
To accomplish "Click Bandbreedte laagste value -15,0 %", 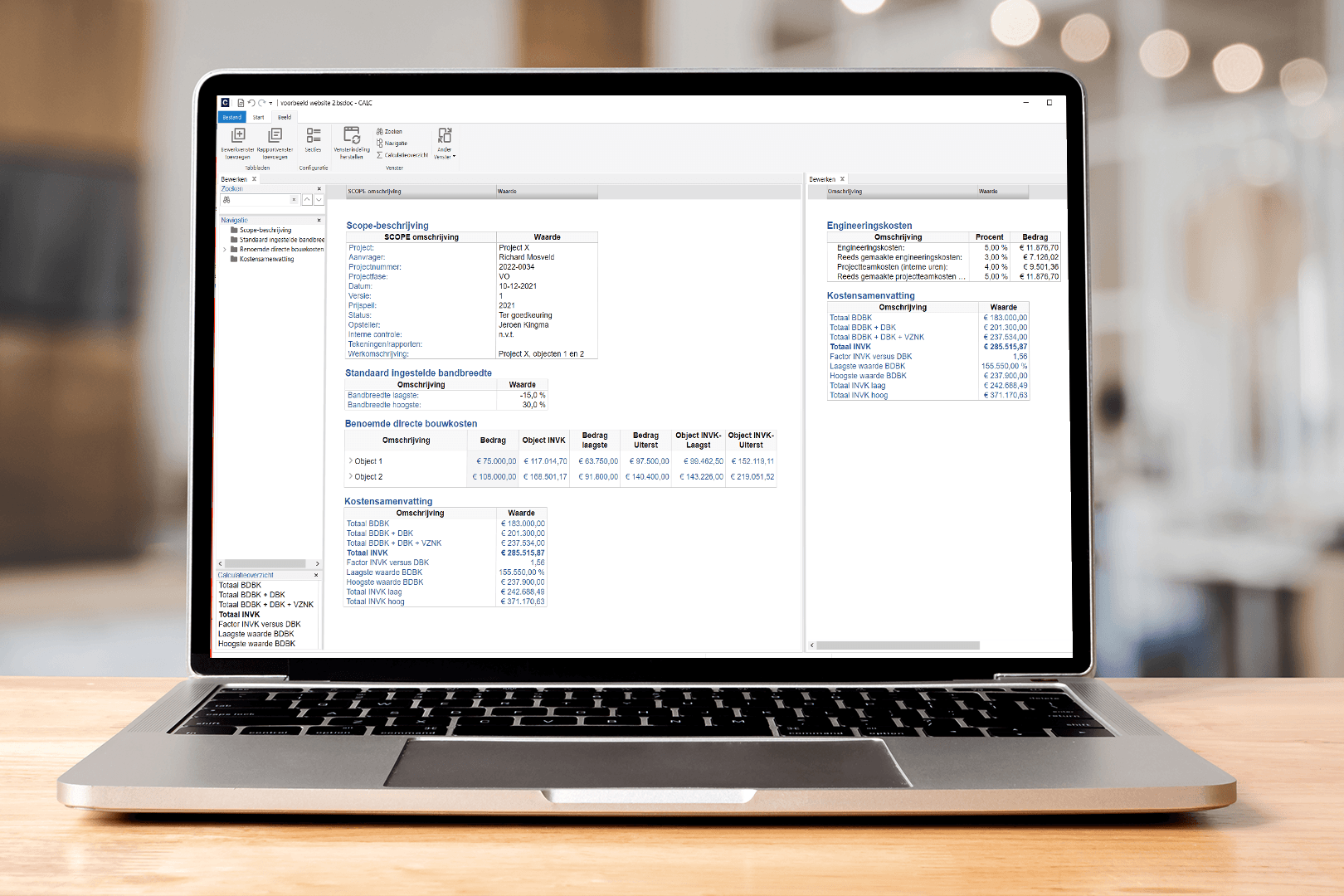I will (x=533, y=396).
